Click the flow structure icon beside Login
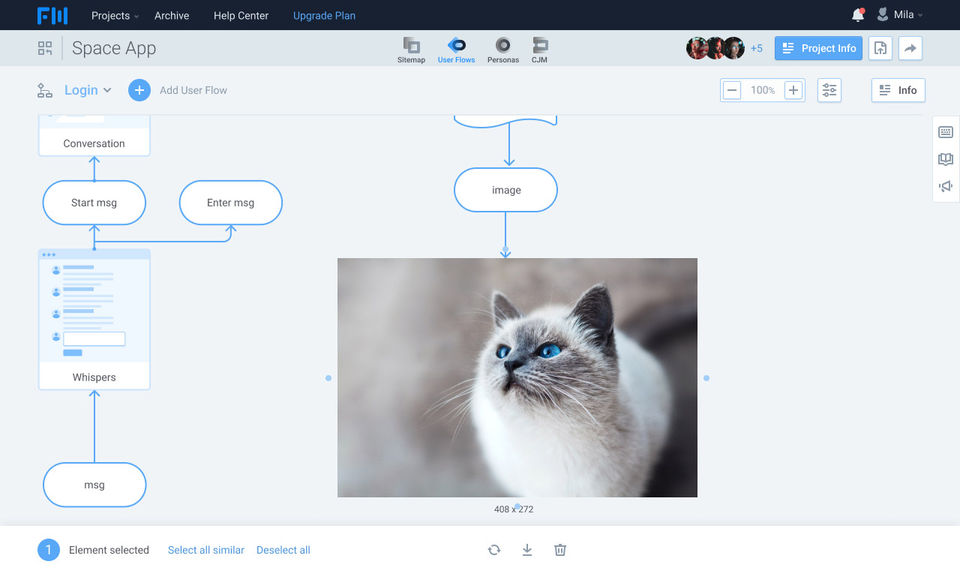The height and width of the screenshot is (574, 960). pos(45,91)
